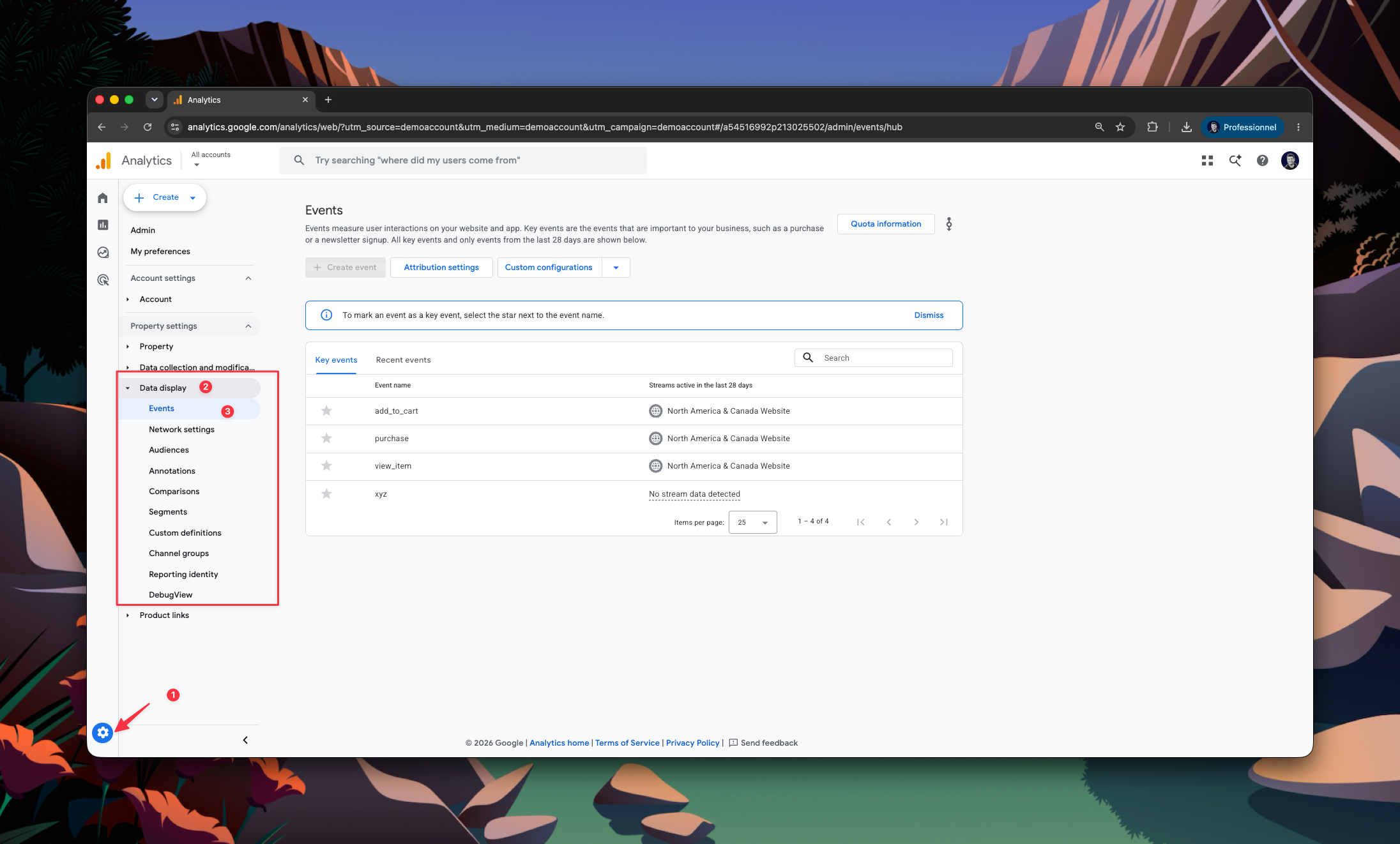
Task: Open Analytics home footer link
Action: pos(559,743)
